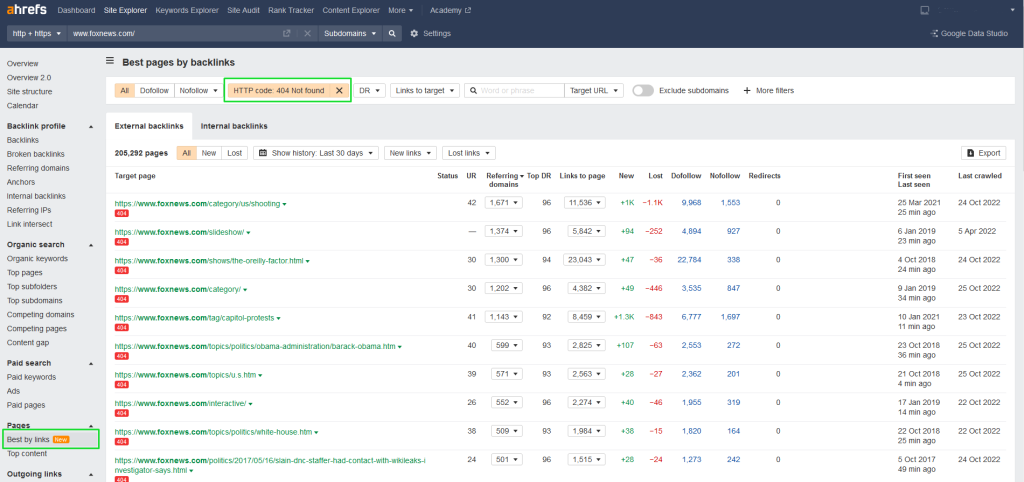
Task: Open Show history Last 30 days
Action: tap(316, 153)
